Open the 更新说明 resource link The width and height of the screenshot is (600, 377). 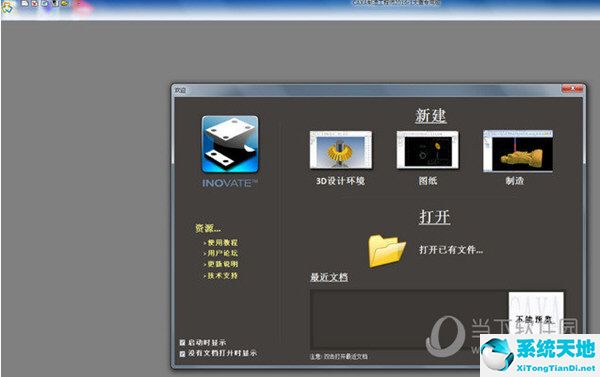click(x=222, y=264)
